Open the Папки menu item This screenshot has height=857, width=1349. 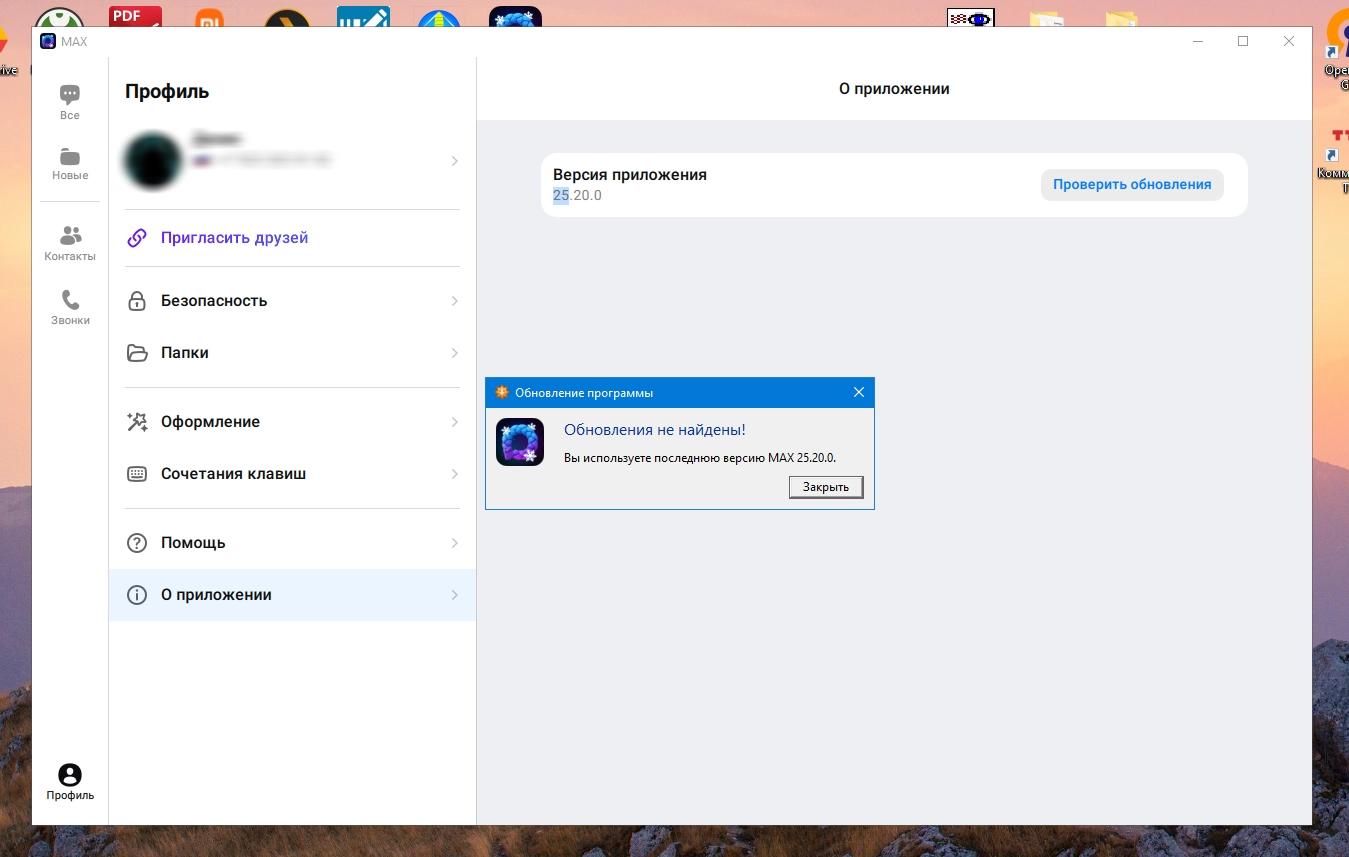click(x=292, y=353)
